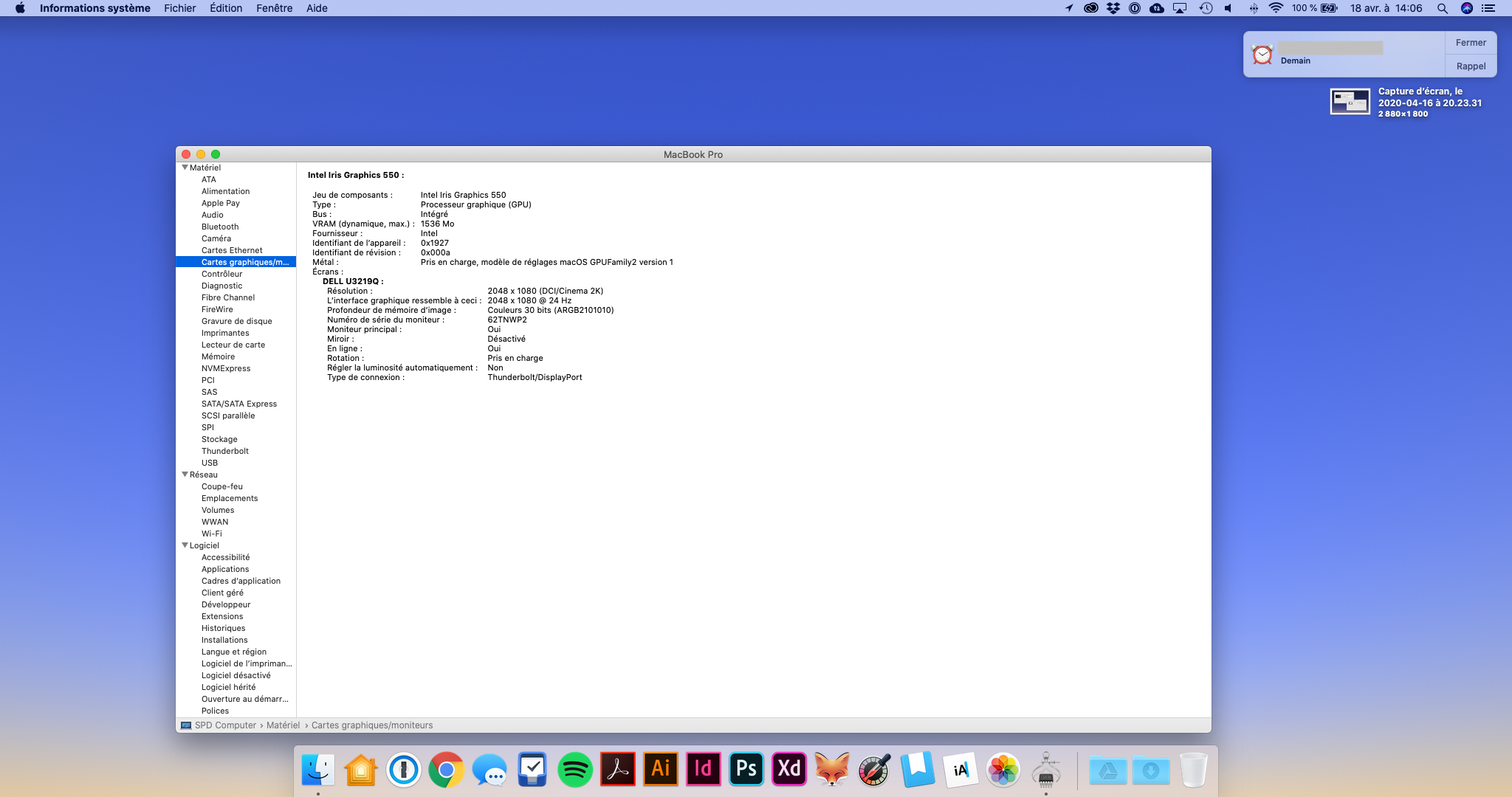Open the Capture d'écran desktop thumbnail
1512x797 pixels.
pos(1350,102)
